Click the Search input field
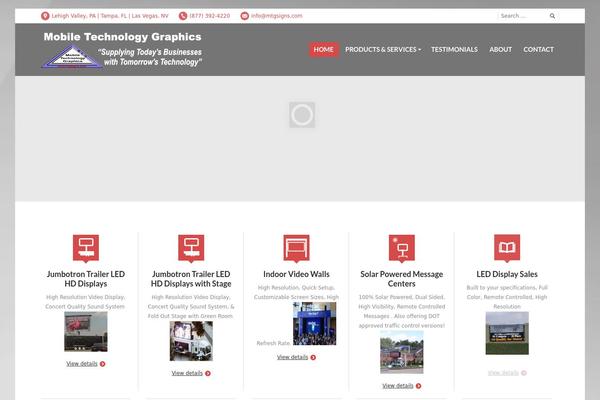 (x=522, y=16)
